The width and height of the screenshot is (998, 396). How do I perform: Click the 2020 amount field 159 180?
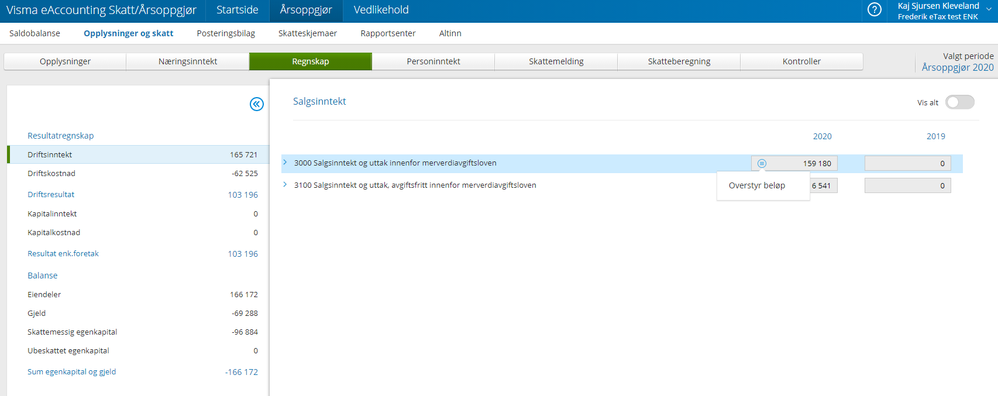click(x=794, y=163)
